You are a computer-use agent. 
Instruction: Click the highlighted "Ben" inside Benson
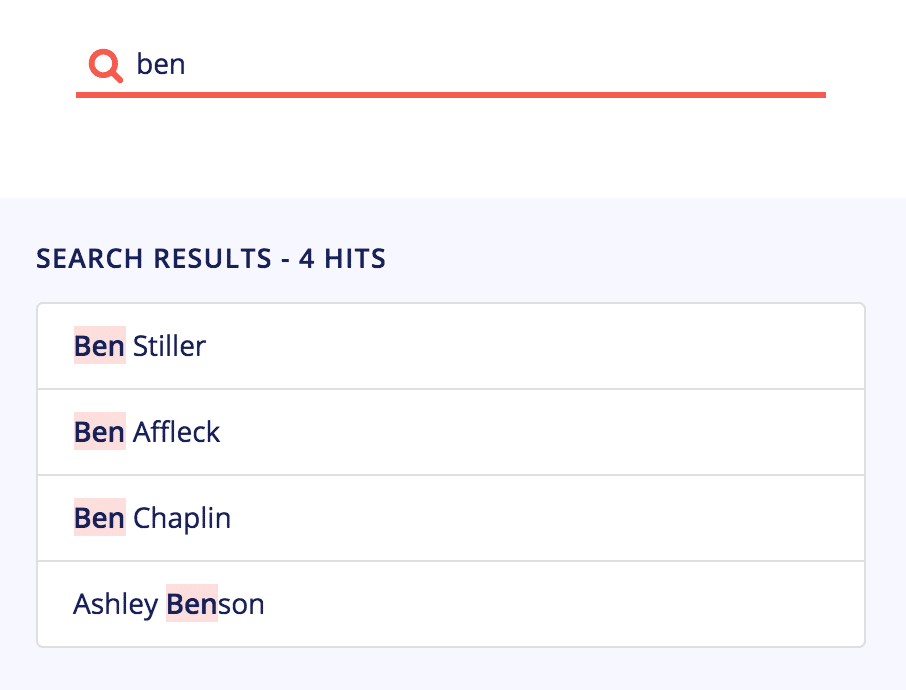tap(192, 603)
